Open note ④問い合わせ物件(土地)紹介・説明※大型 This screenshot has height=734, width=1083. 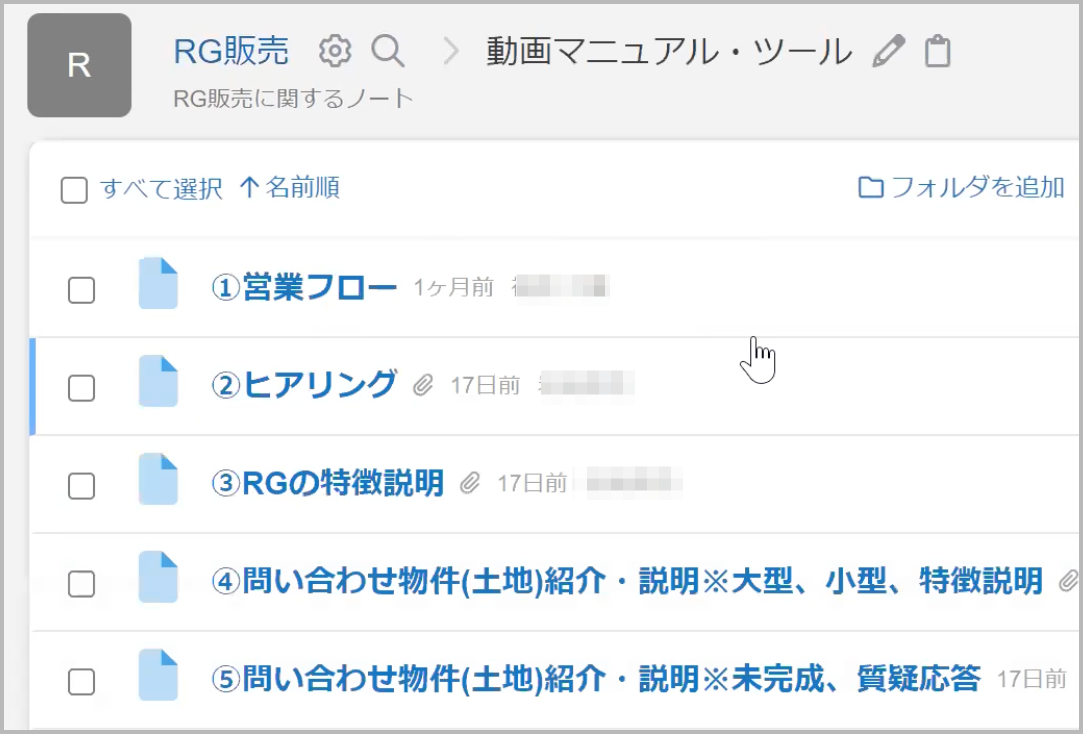(627, 581)
